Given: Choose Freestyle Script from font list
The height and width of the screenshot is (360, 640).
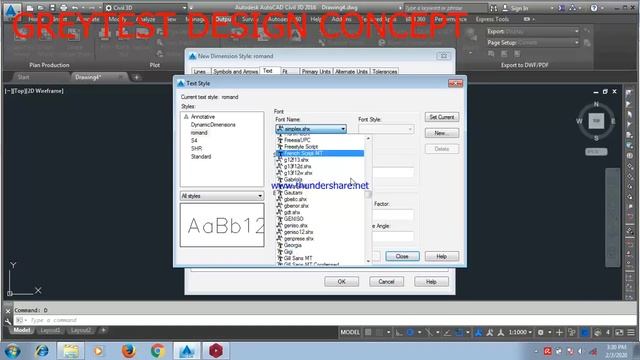Looking at the screenshot, I should point(320,147).
